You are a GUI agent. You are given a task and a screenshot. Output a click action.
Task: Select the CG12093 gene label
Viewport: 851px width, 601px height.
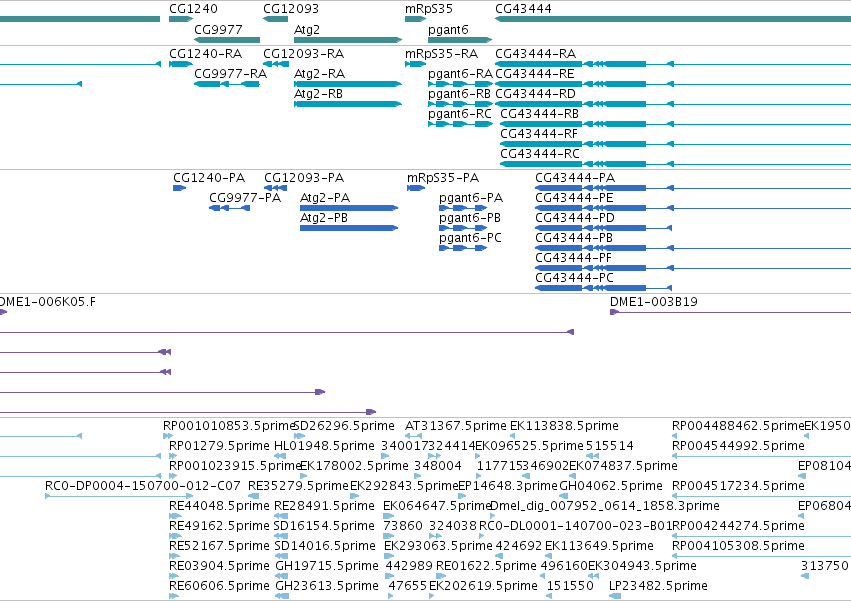click(x=291, y=9)
